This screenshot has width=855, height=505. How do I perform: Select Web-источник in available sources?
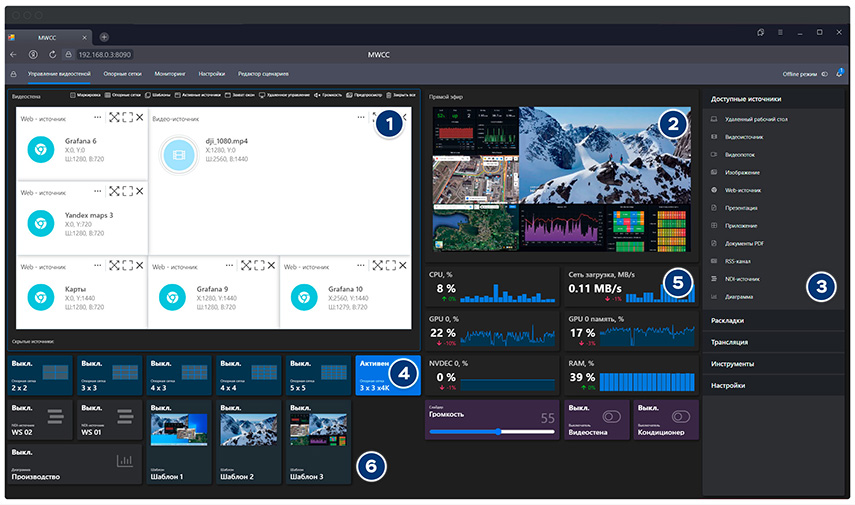coord(741,188)
